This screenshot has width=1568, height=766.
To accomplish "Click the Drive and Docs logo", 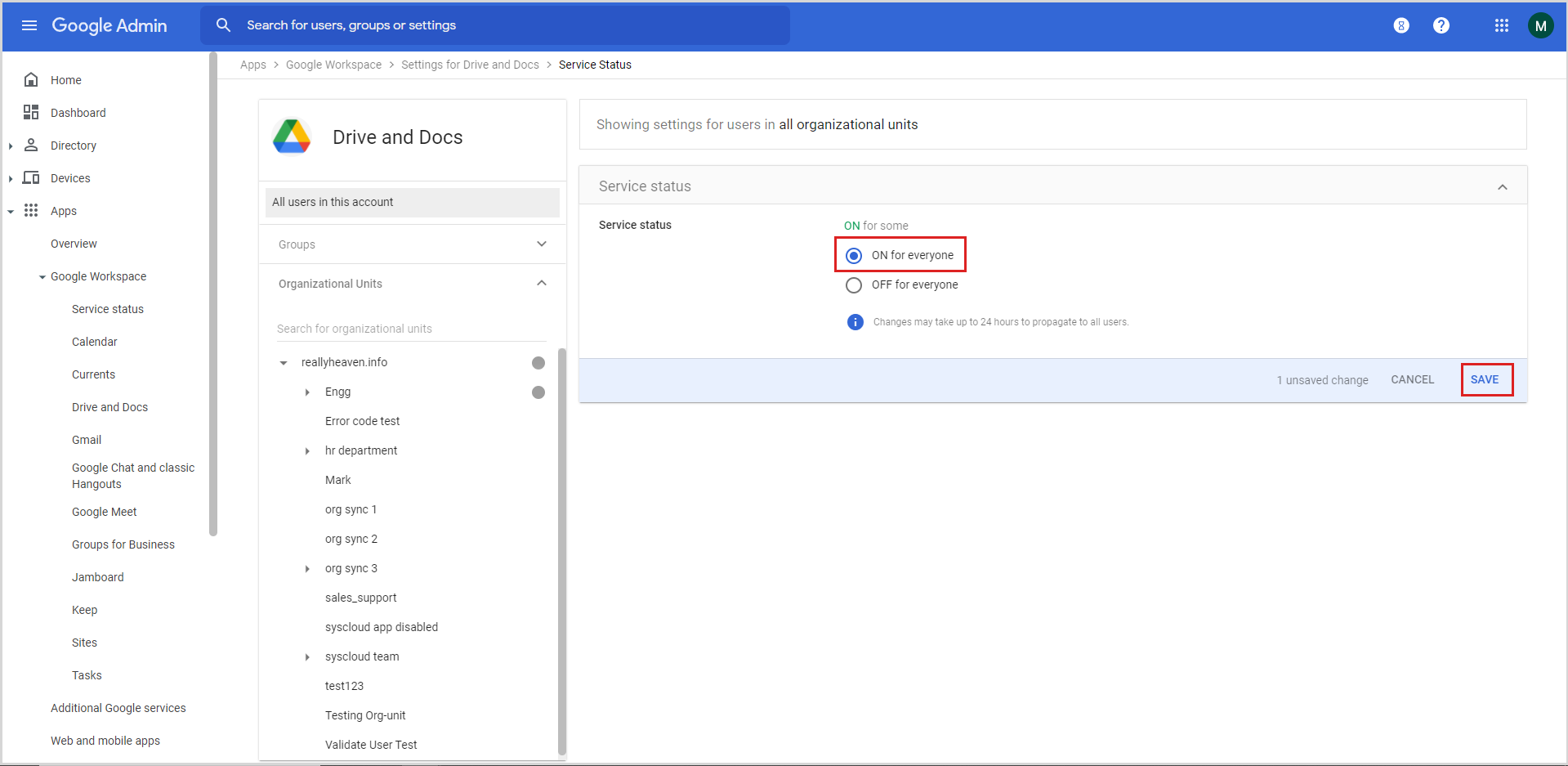I will pyautogui.click(x=292, y=137).
